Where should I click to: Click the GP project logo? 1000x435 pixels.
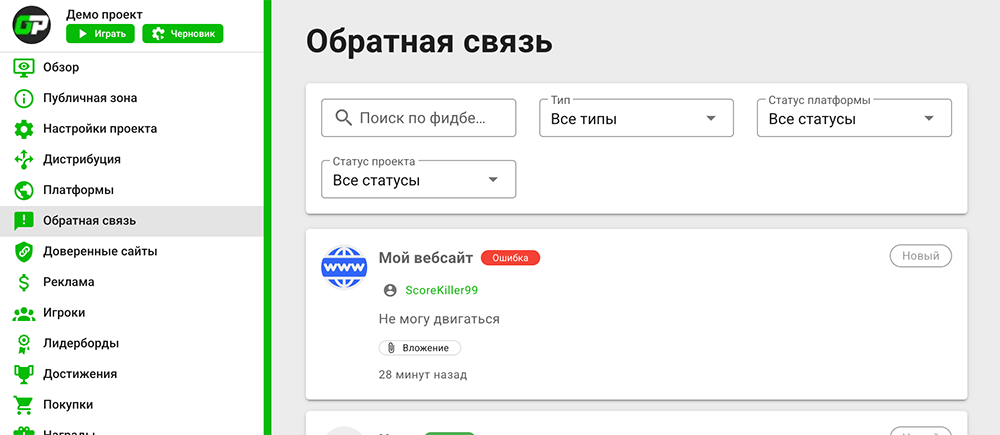click(x=32, y=25)
